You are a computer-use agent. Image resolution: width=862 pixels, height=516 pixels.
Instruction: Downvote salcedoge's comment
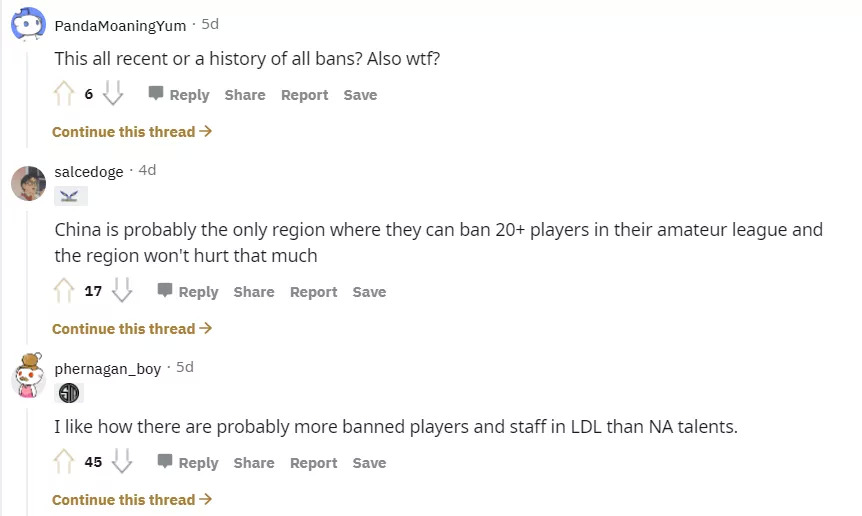(122, 291)
